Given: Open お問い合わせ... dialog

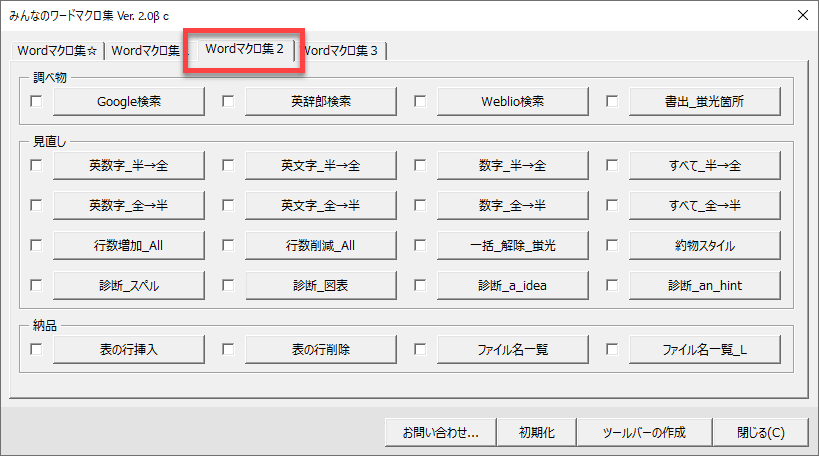Looking at the screenshot, I should pos(440,433).
